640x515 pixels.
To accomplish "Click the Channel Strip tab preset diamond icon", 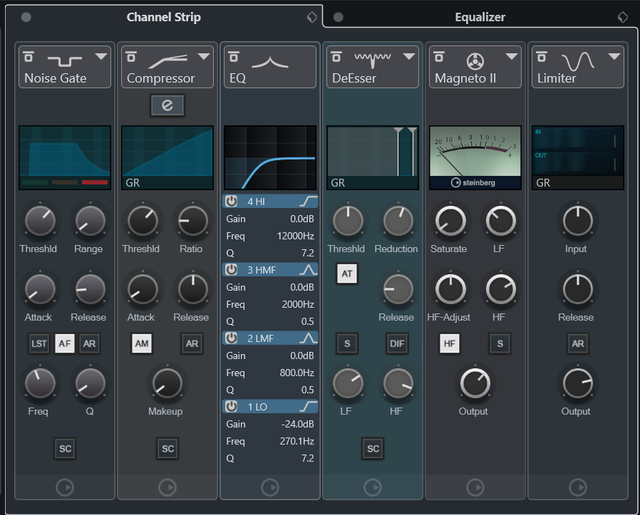I will pyautogui.click(x=312, y=17).
